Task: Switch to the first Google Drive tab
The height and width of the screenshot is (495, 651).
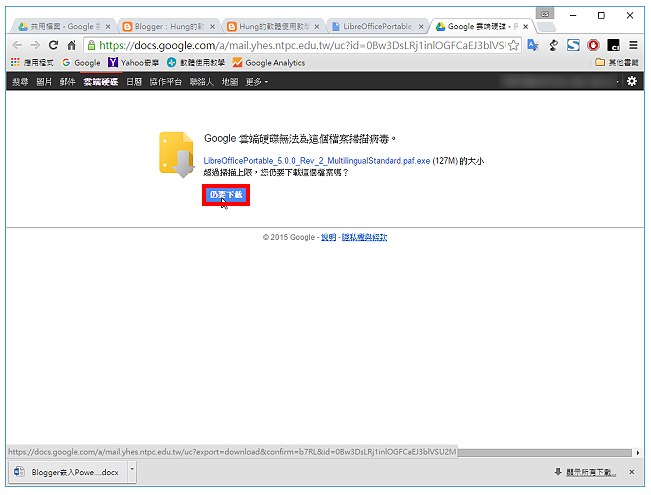Action: point(62,27)
